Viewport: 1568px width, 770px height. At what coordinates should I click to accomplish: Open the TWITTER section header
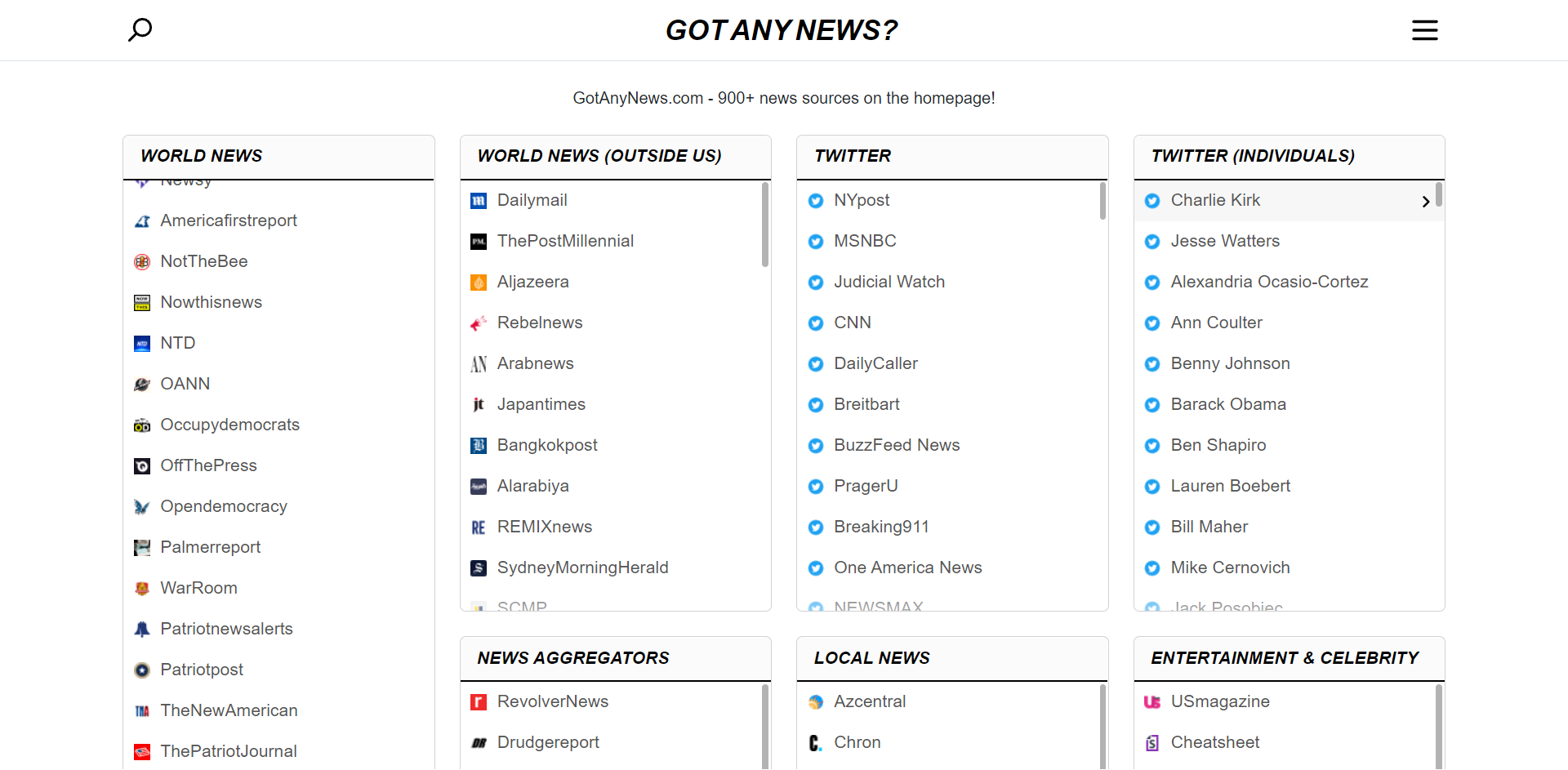[952, 156]
